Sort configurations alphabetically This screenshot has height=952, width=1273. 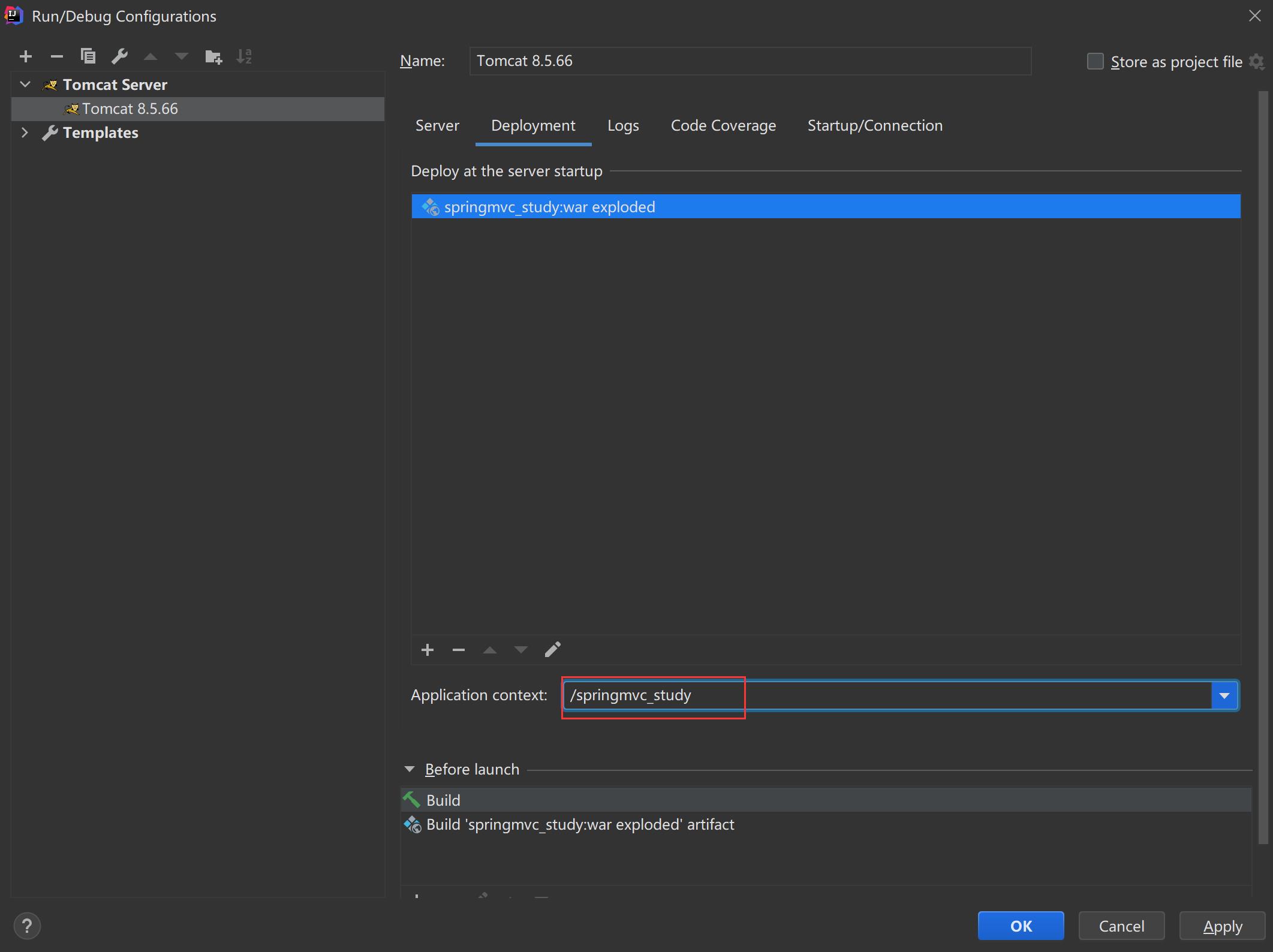[x=244, y=56]
